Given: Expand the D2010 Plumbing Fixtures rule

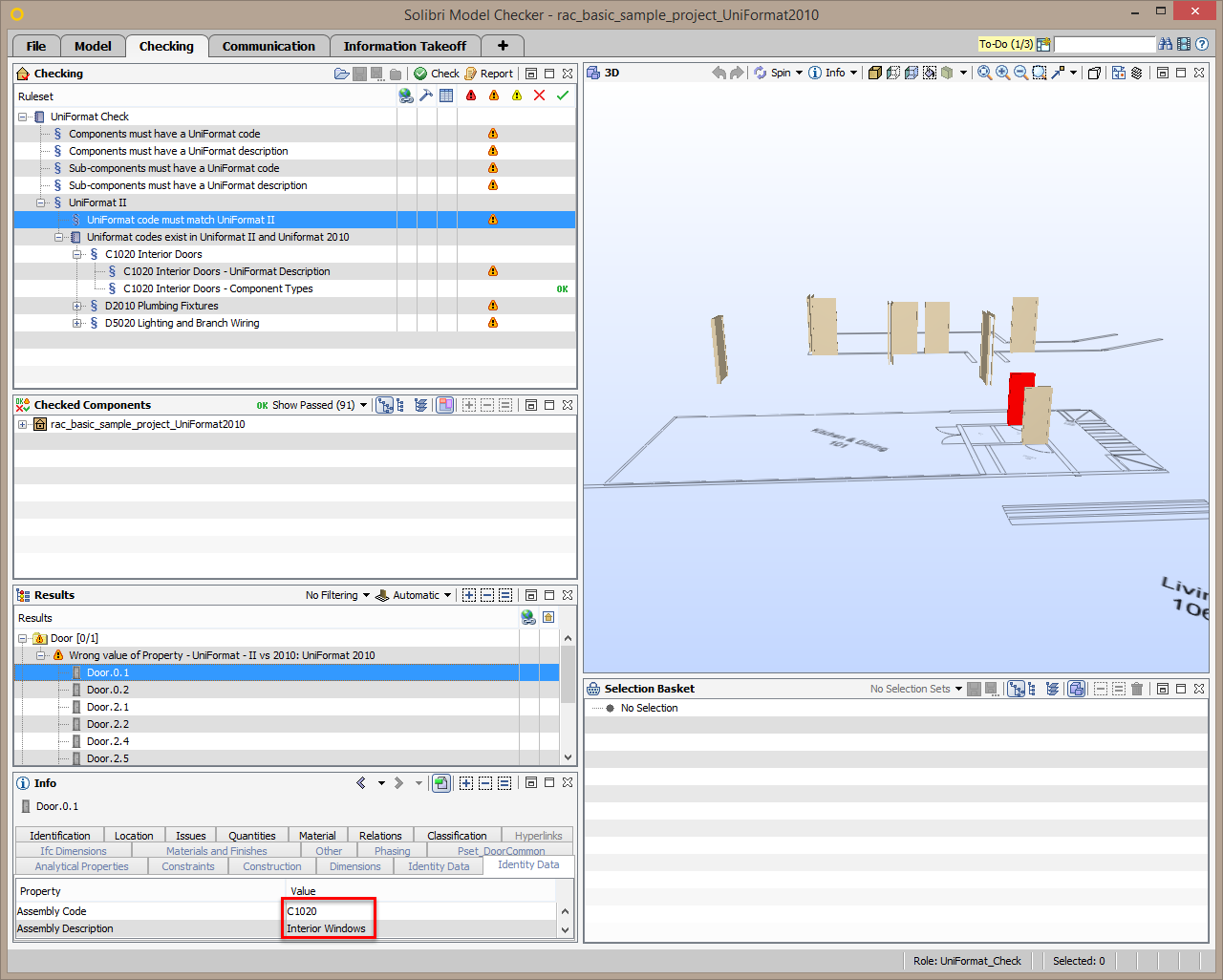Looking at the screenshot, I should pos(77,306).
